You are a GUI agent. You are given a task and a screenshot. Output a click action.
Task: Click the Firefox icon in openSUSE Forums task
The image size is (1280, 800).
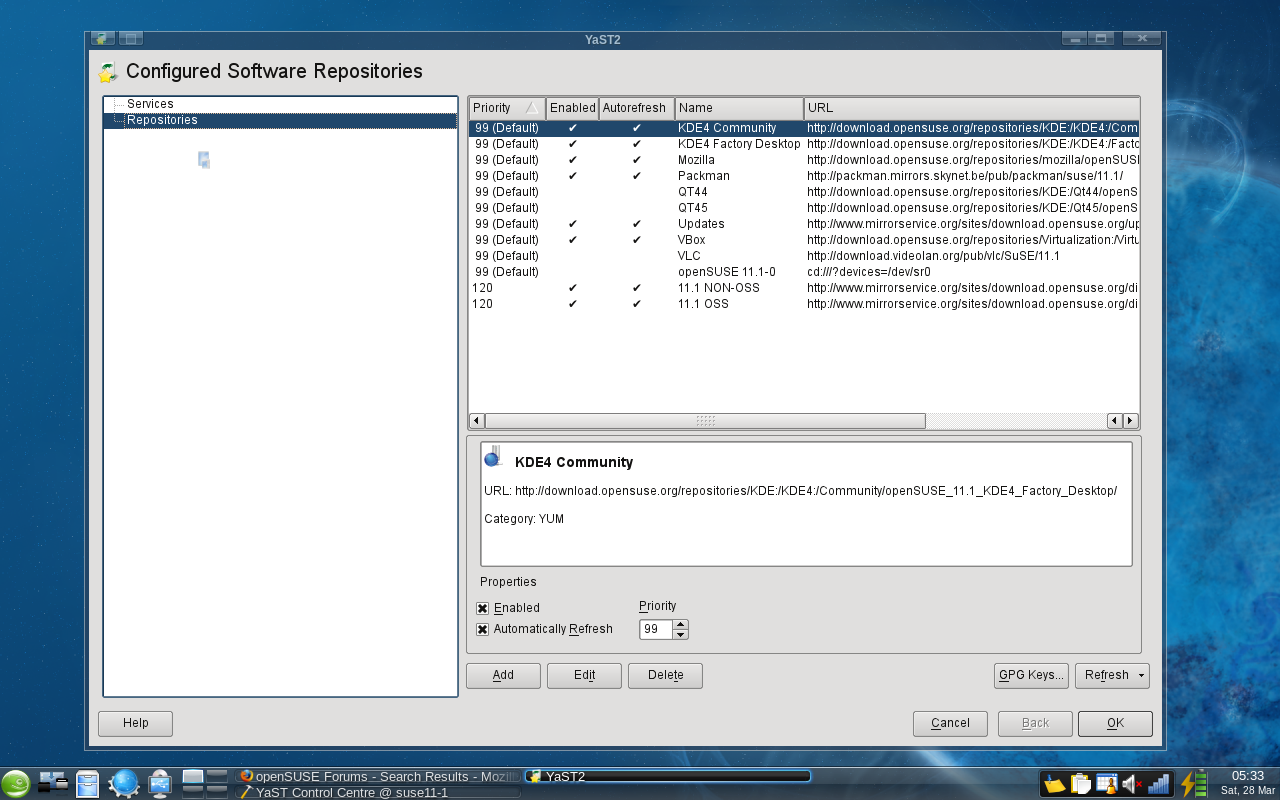pyautogui.click(x=246, y=776)
